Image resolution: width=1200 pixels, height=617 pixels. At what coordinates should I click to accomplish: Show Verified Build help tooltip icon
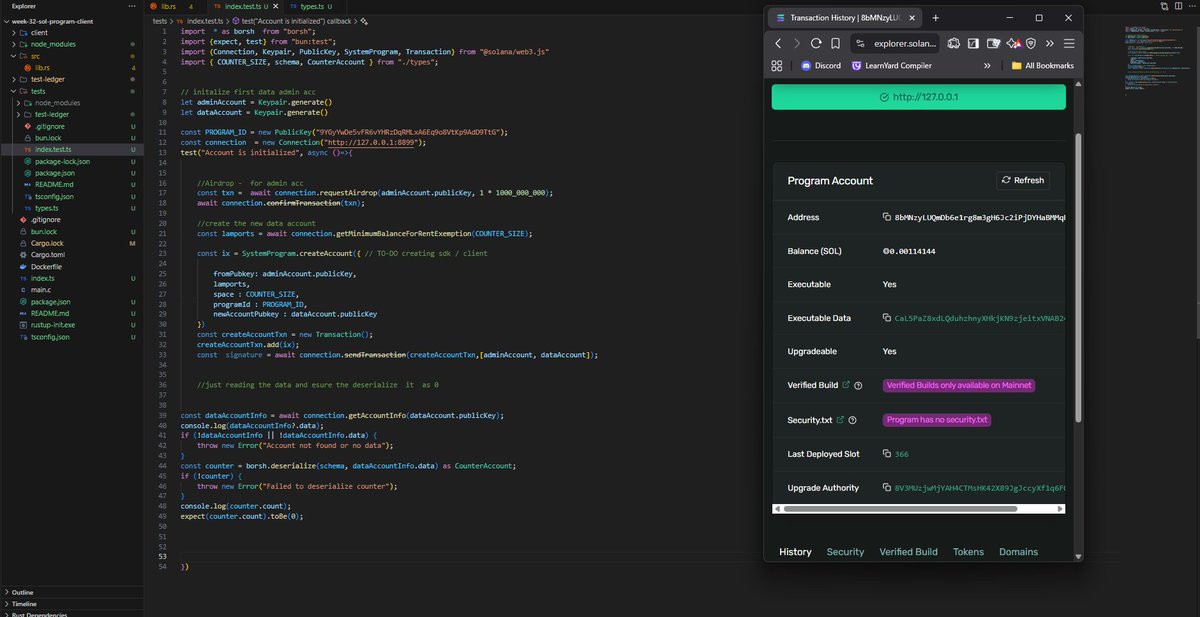coord(858,385)
